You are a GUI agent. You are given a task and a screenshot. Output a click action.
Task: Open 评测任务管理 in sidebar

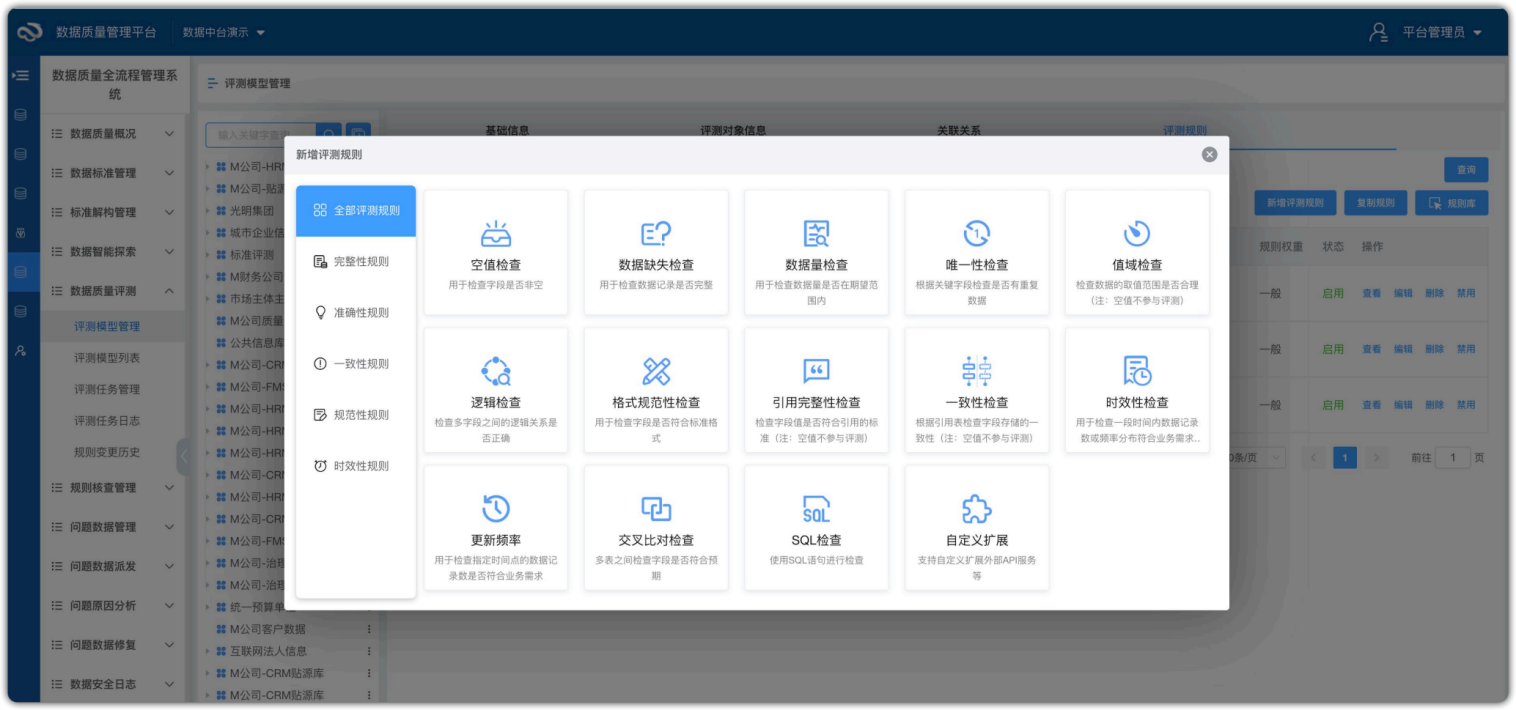[x=107, y=390]
